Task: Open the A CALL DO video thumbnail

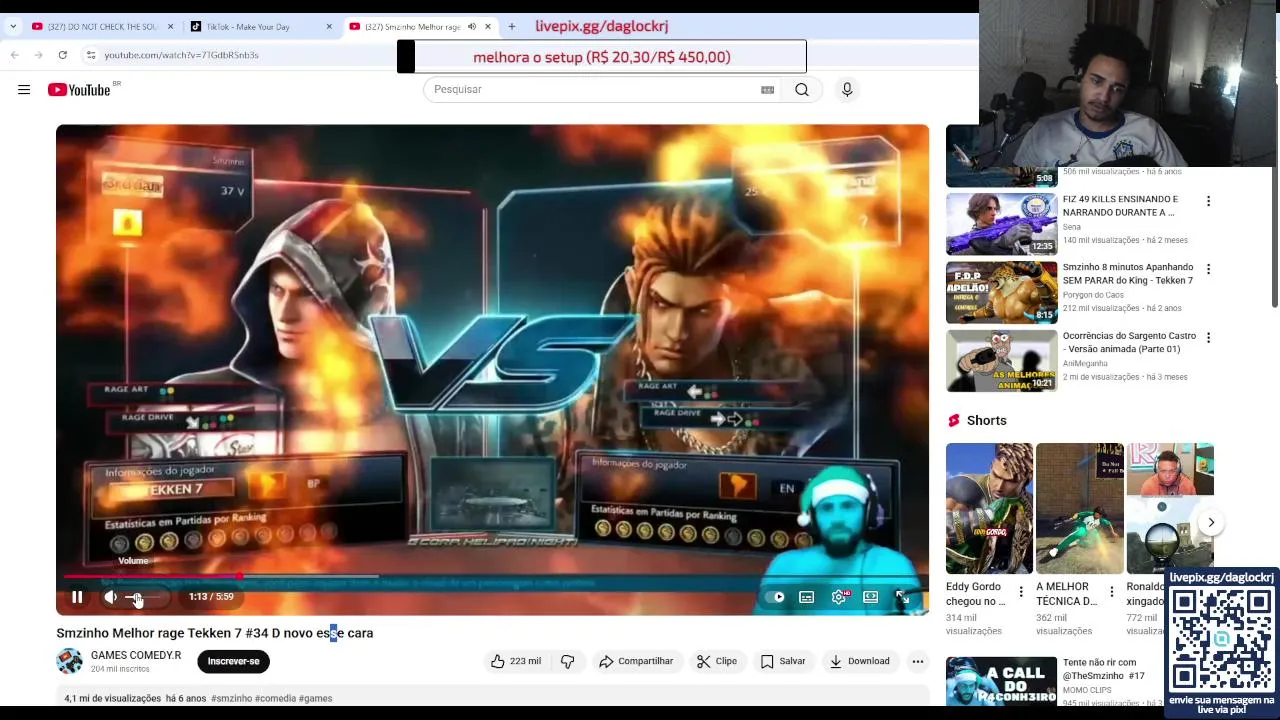Action: [1001, 681]
